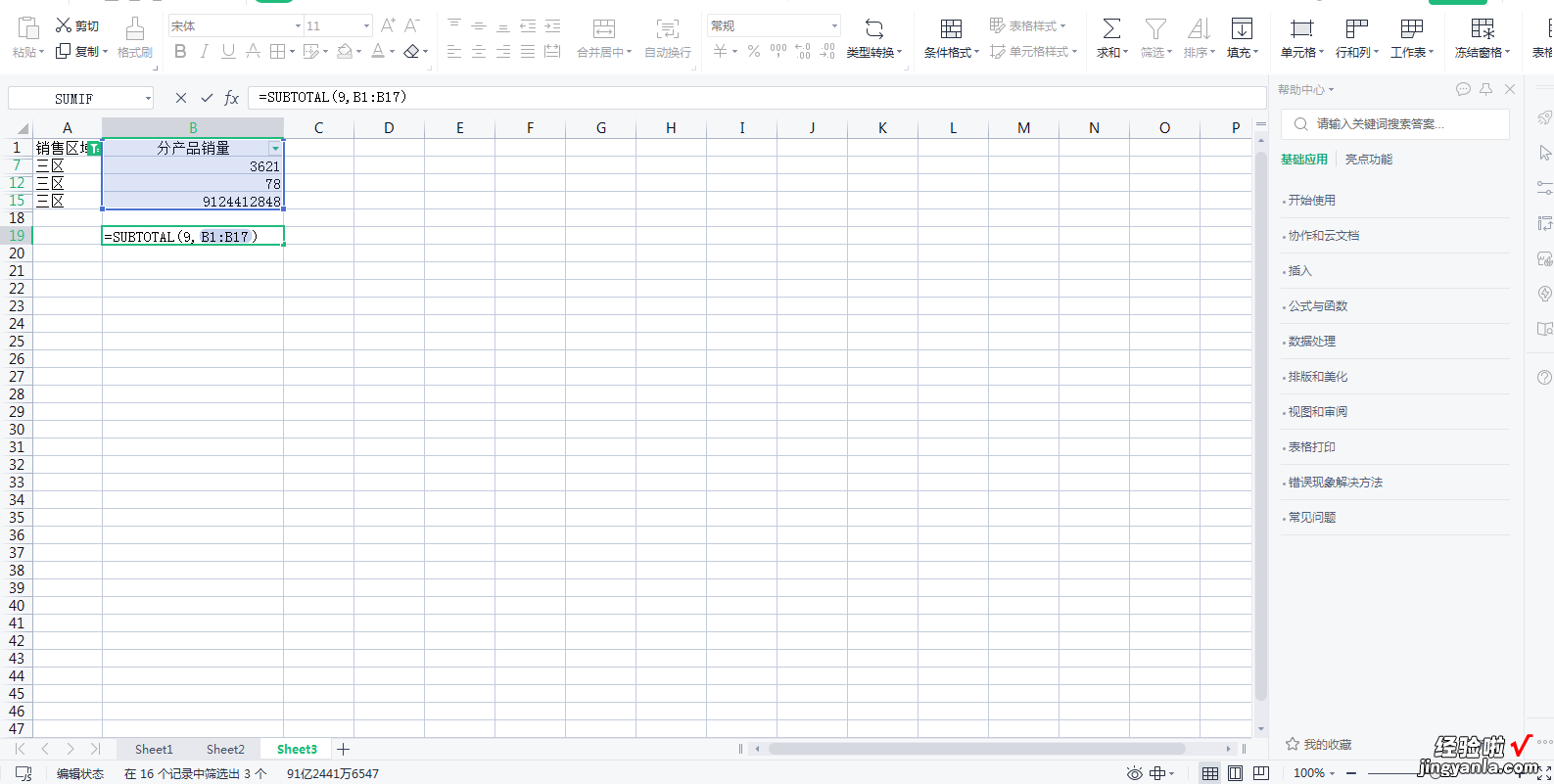Apply percent style icon

[x=754, y=51]
